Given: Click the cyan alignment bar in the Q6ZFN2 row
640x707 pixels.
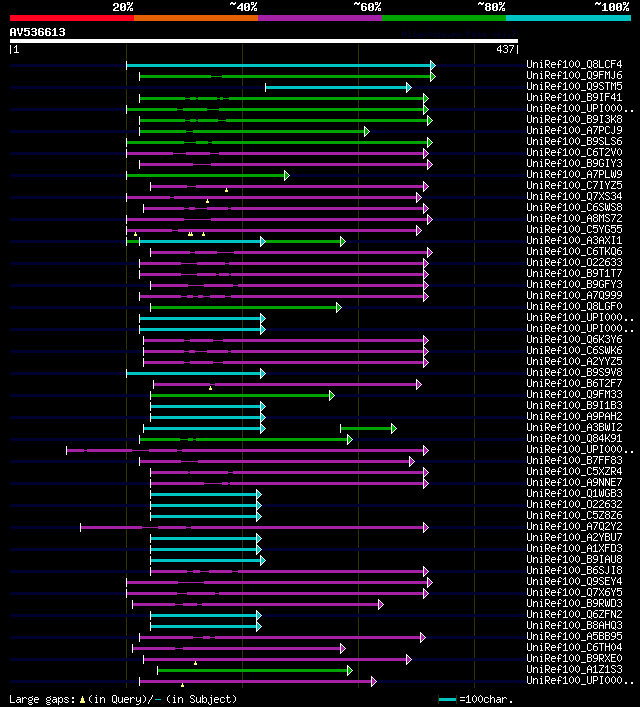Looking at the screenshot, I should point(206,615).
